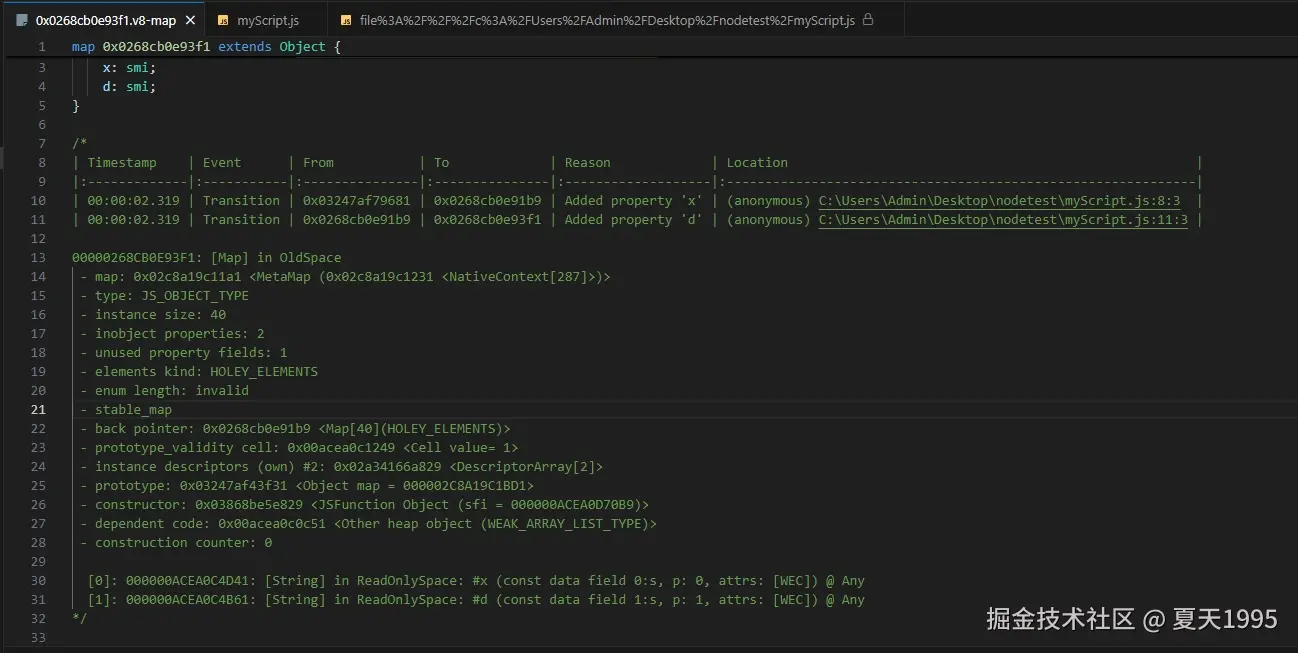Click line number 21 in the gutter
The height and width of the screenshot is (653, 1298).
pyautogui.click(x=38, y=410)
